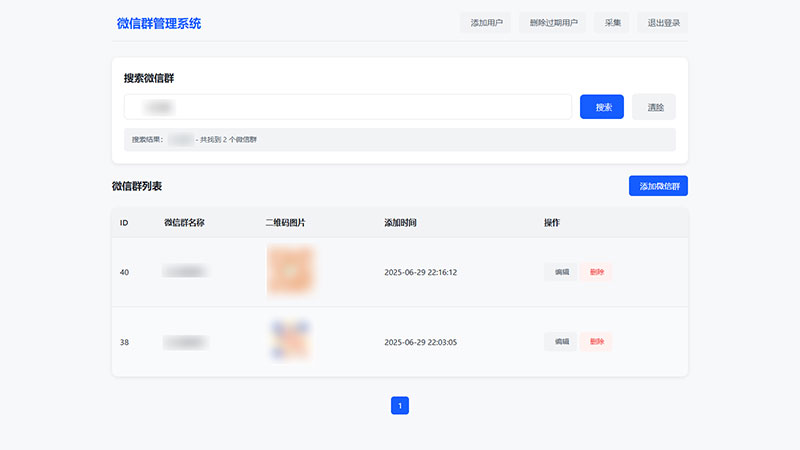Click the 微信群管理系统 site title
Image resolution: width=800 pixels, height=450 pixels.
159,23
